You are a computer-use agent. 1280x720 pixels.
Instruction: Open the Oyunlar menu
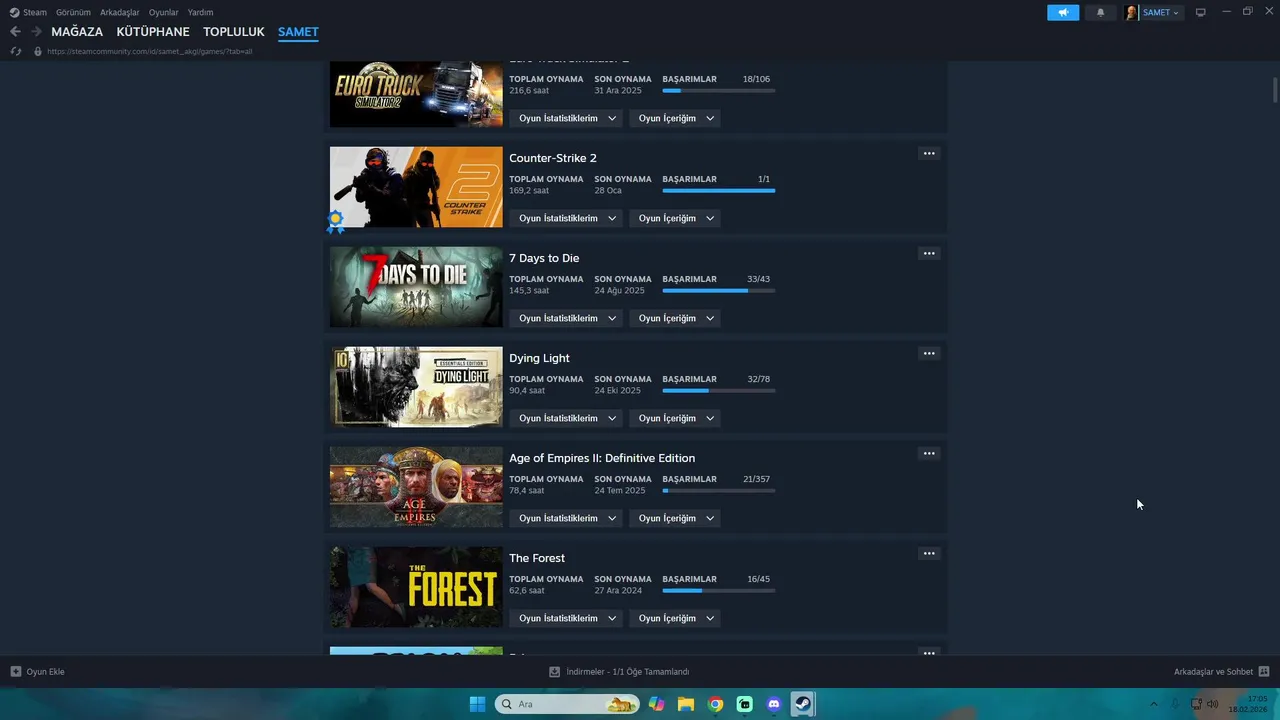point(163,12)
